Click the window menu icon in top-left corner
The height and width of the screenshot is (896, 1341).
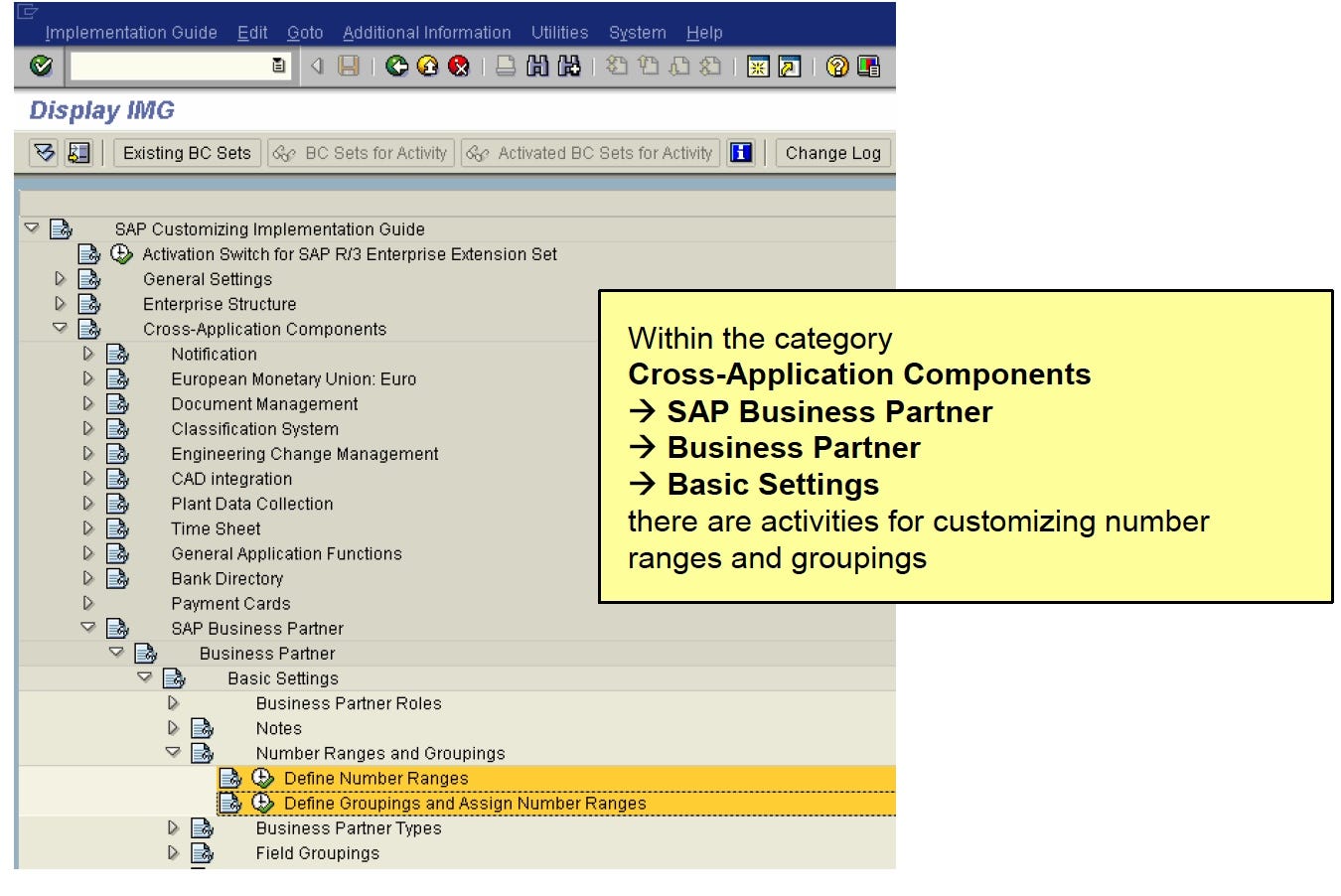point(27,12)
